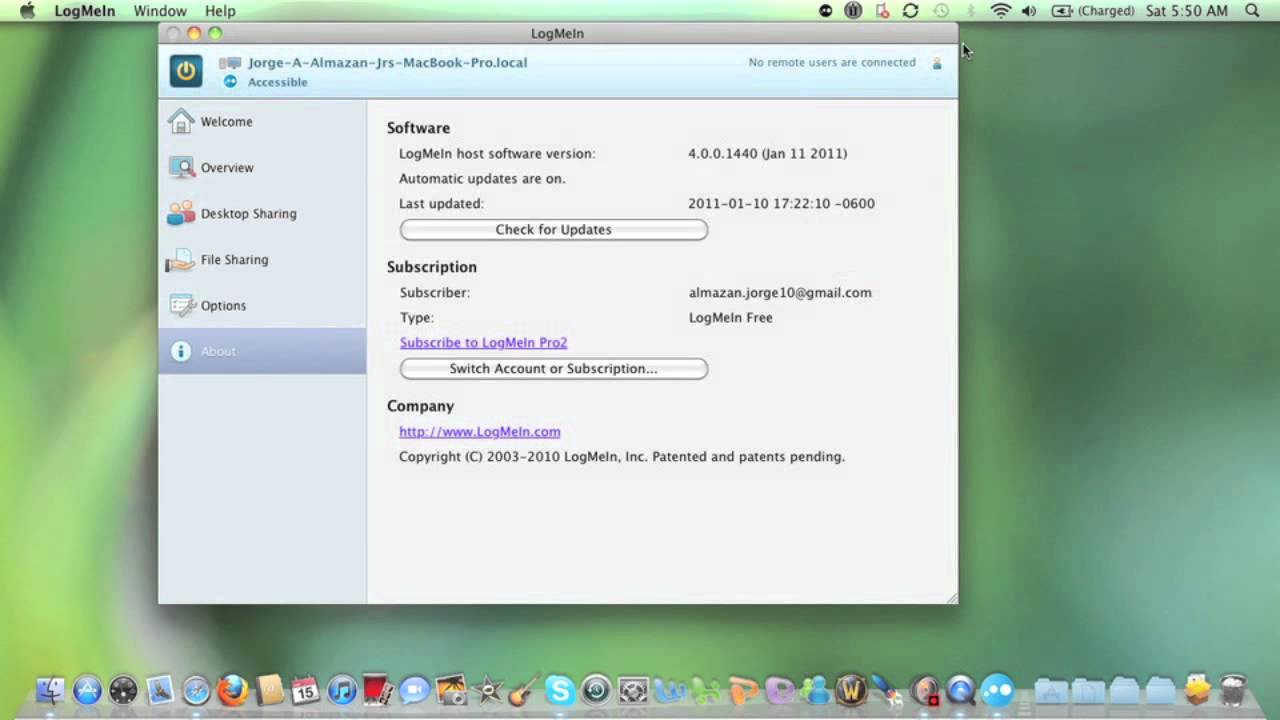Click the LogMeIn blue dots dock icon
Screen dimensions: 1280x720
(997, 690)
